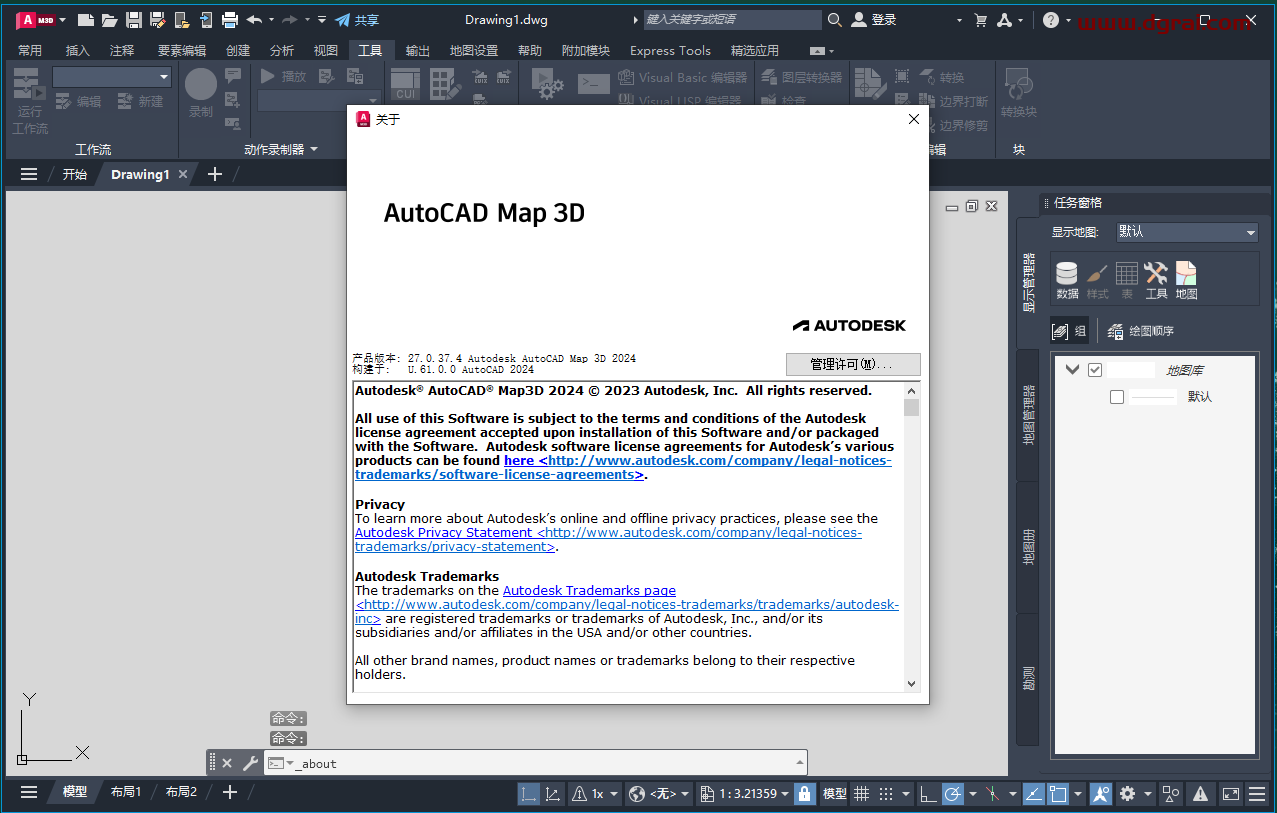The width and height of the screenshot is (1277, 813).
Task: Open the 1:3.21359 scale dropdown
Action: 745,794
